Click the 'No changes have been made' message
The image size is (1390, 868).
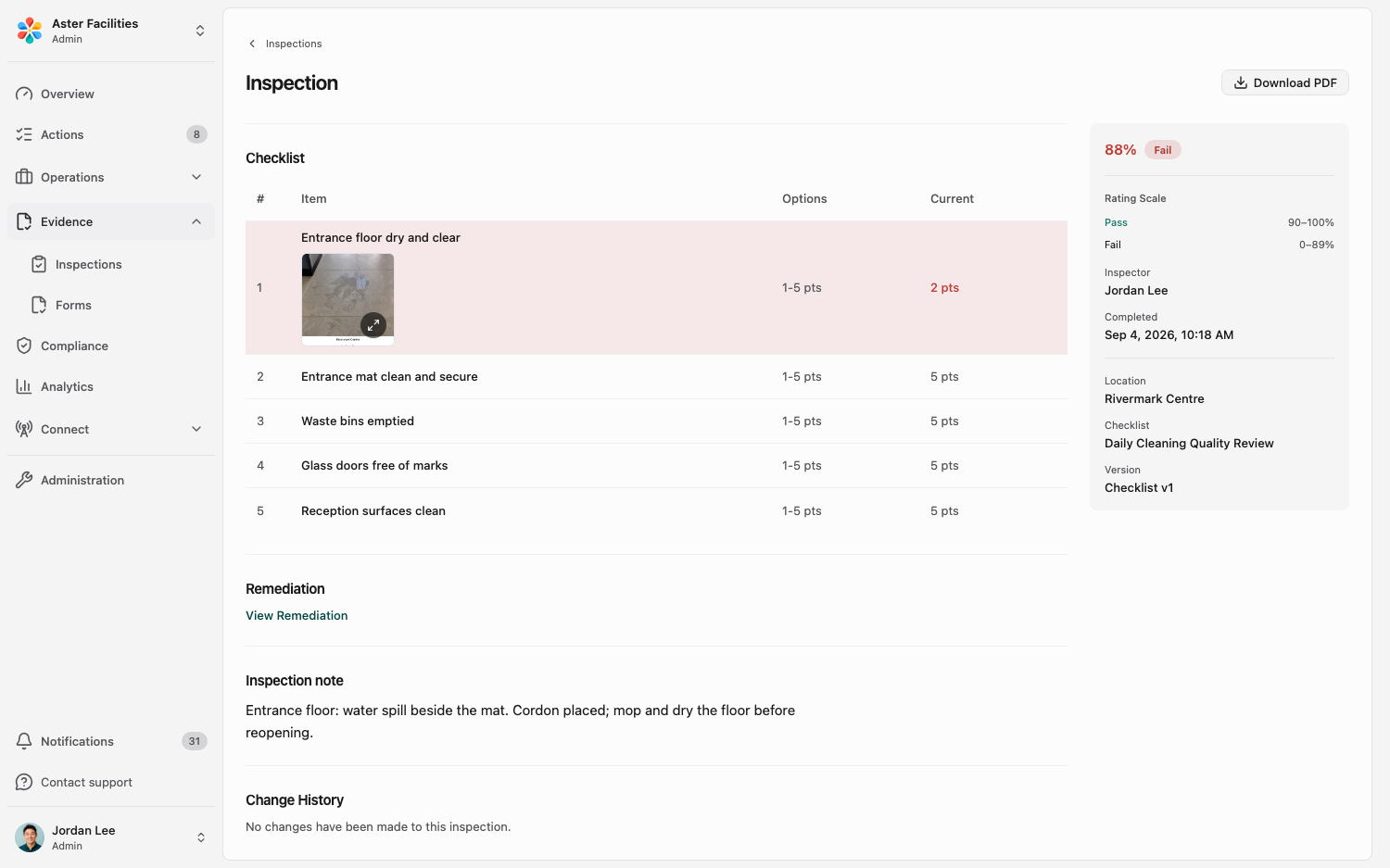(378, 826)
